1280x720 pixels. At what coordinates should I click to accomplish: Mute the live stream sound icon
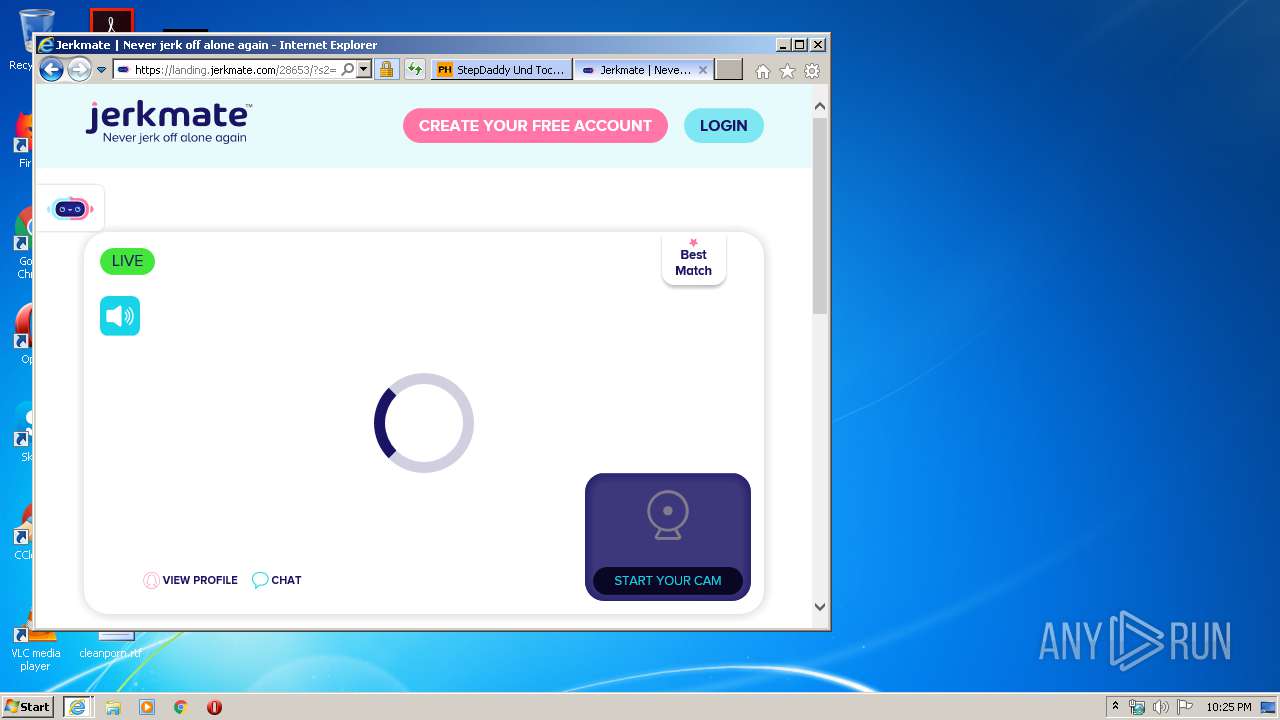coord(120,316)
